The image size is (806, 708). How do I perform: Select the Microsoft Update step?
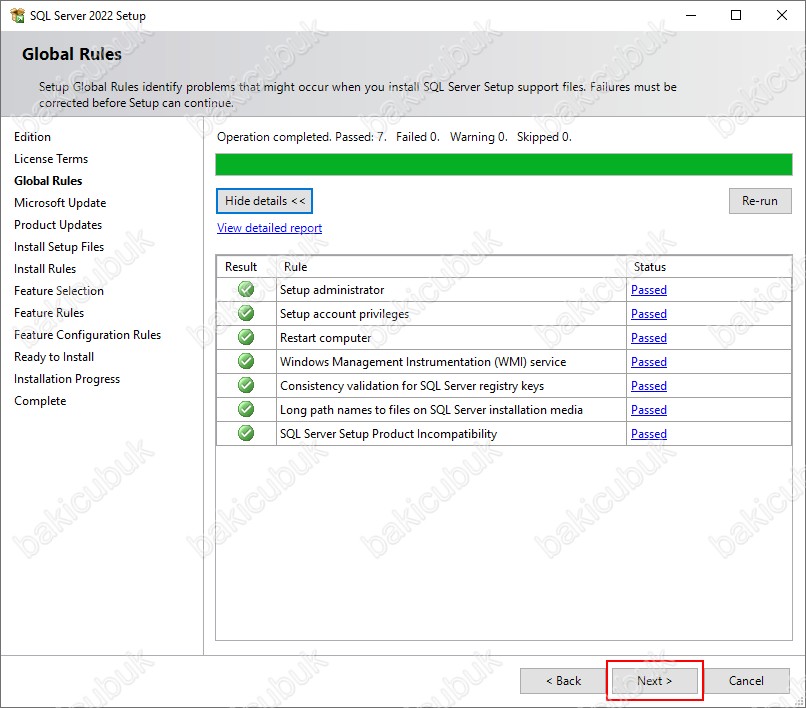tap(60, 203)
